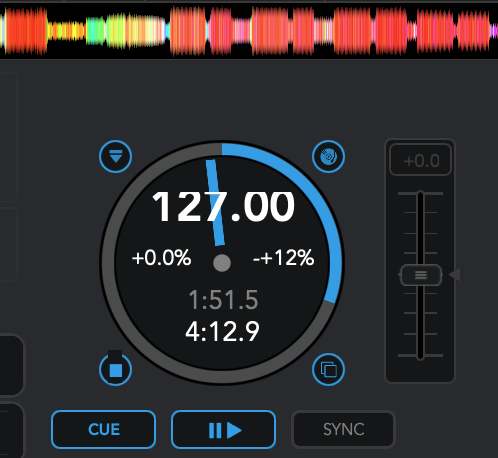This screenshot has width=498, height=458.
Task: Click the CUE button
Action: [104, 429]
